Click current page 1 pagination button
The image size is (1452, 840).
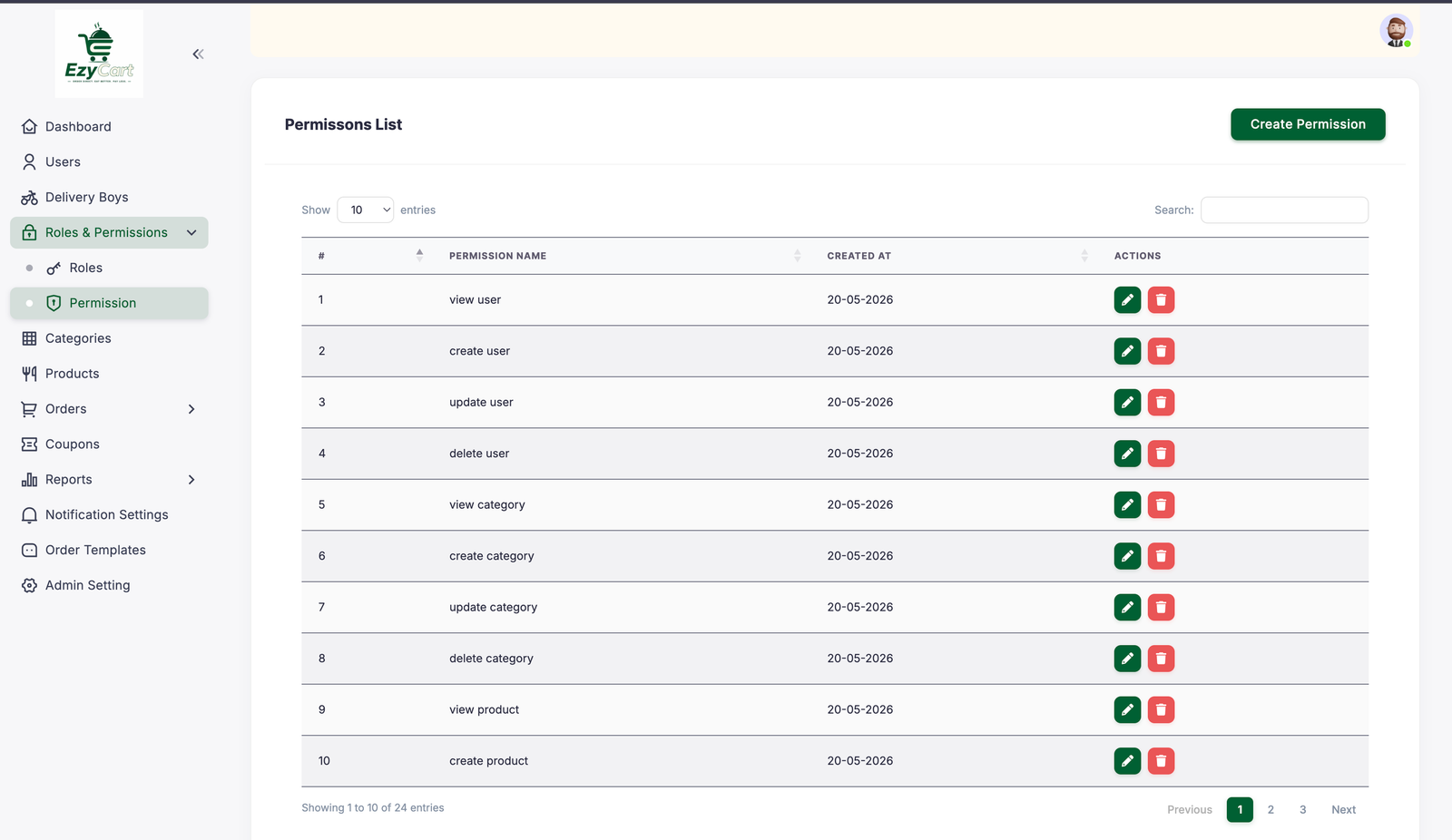tap(1240, 810)
